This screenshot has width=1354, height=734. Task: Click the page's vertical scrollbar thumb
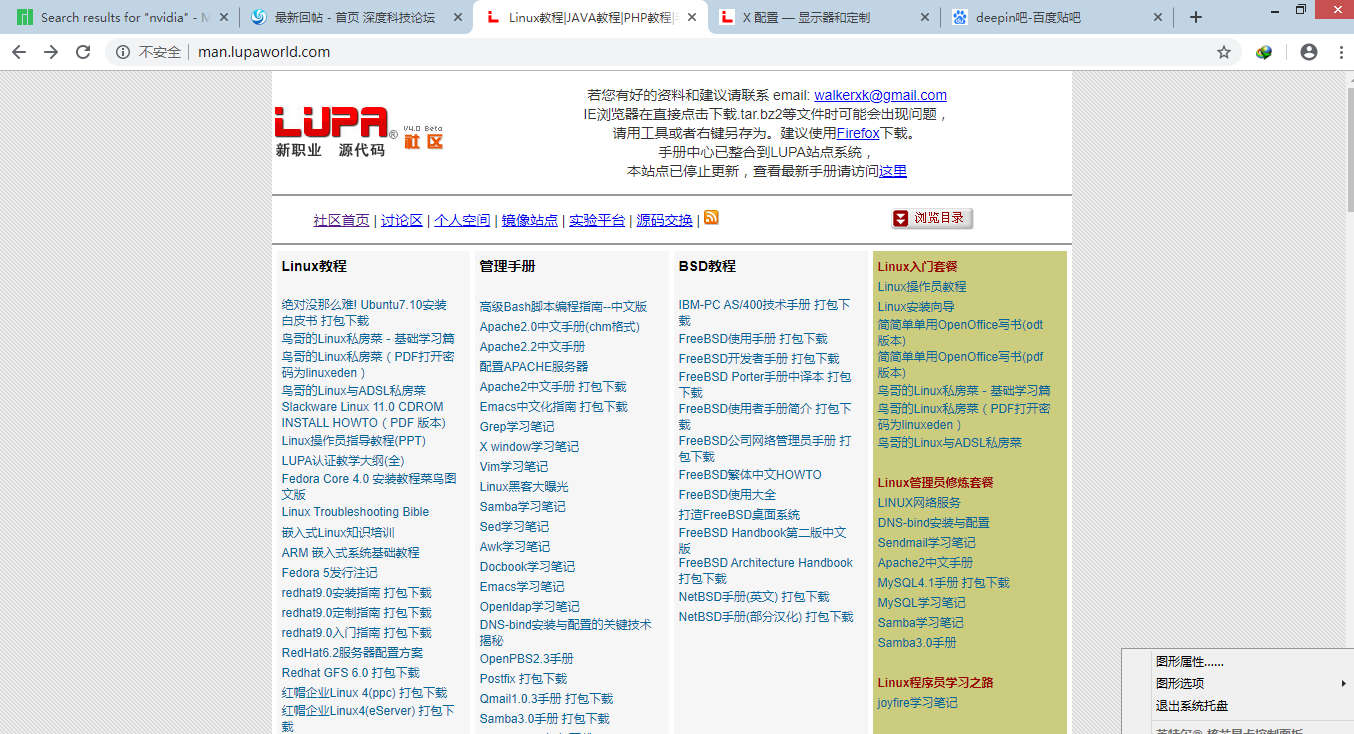1349,150
